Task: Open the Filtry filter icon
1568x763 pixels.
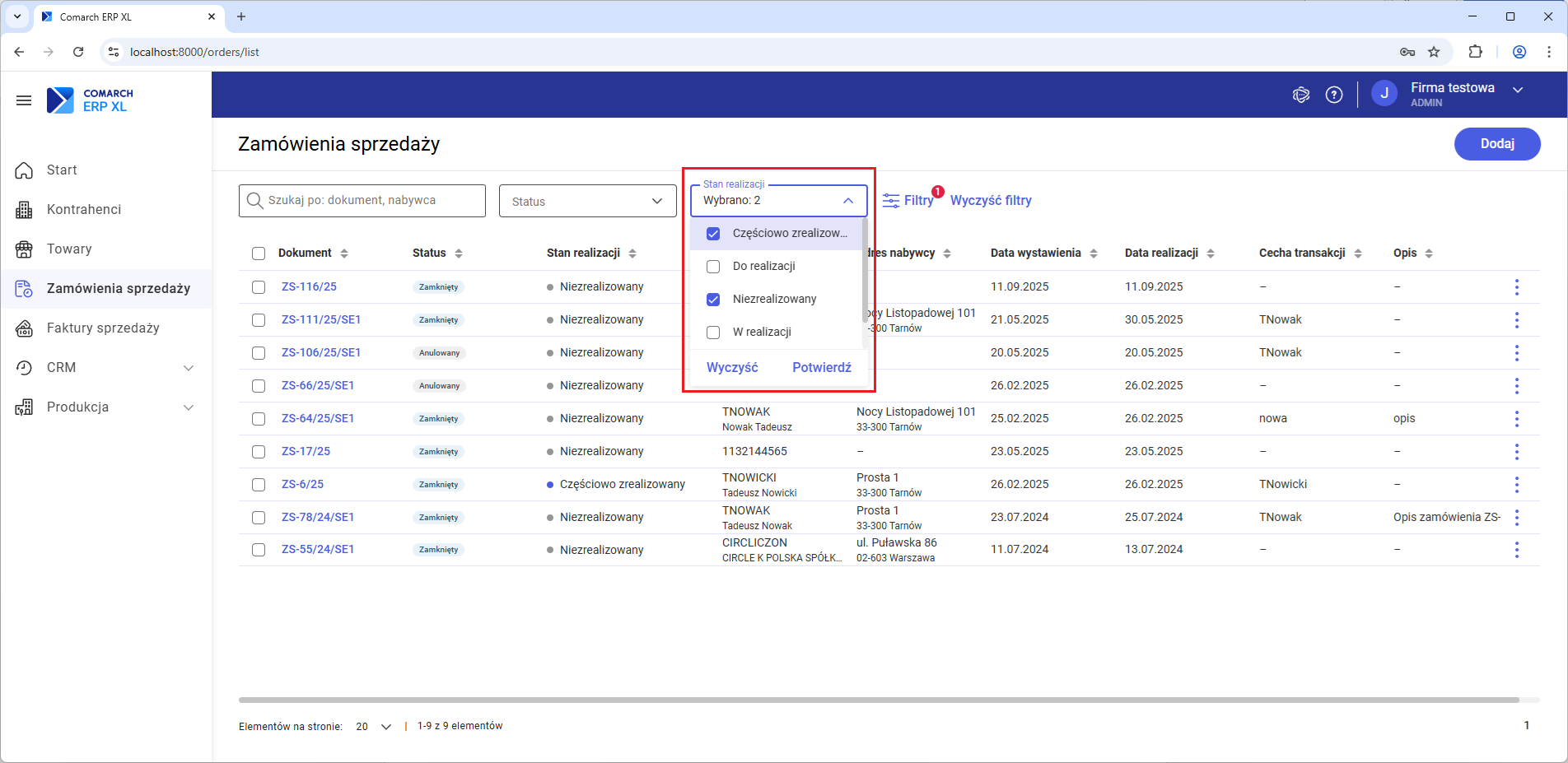Action: coord(891,201)
